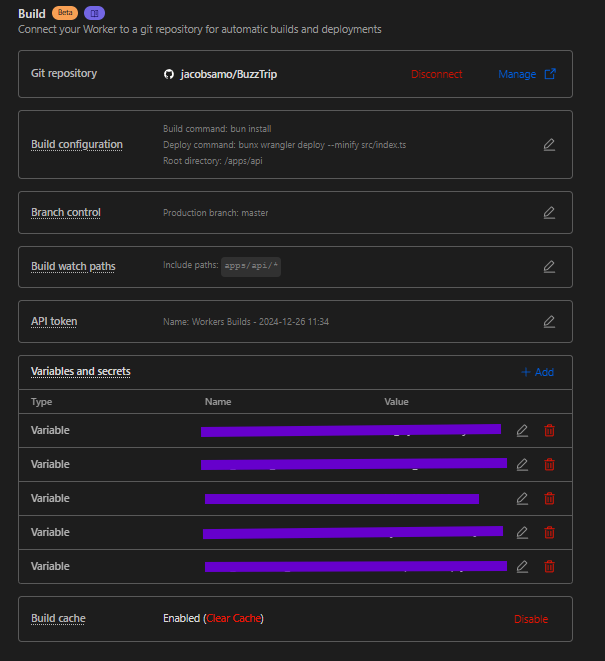The image size is (605, 661).
Task: Click the apps/api/* include path chip
Action: pyautogui.click(x=251, y=267)
